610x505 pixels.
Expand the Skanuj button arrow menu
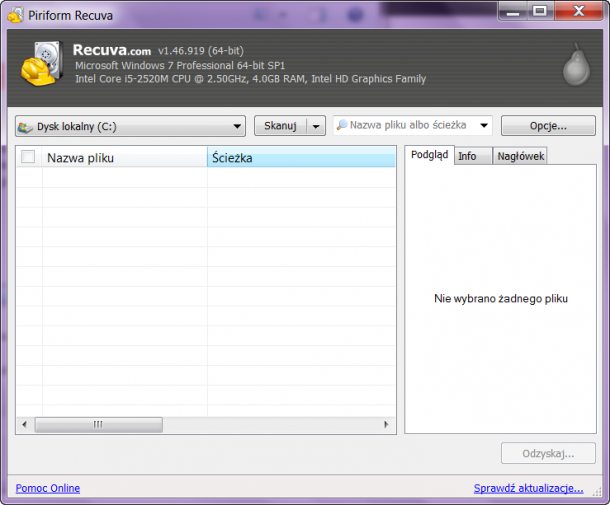(316, 126)
